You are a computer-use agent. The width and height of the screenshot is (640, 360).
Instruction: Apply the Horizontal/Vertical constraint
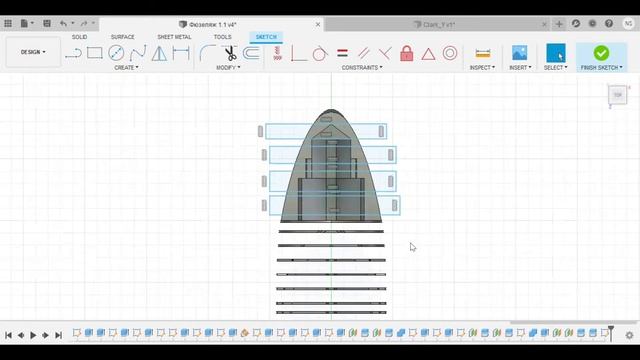(x=278, y=53)
